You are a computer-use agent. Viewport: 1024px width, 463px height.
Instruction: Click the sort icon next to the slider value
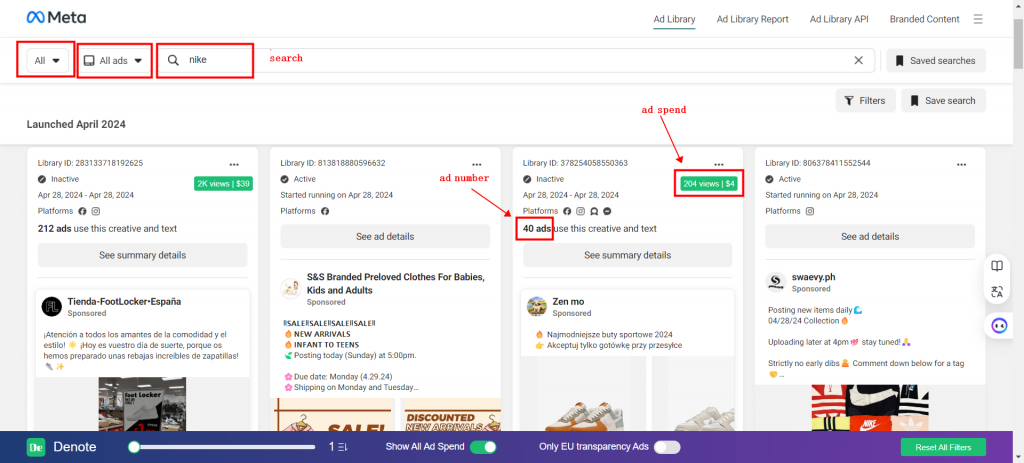[342, 447]
